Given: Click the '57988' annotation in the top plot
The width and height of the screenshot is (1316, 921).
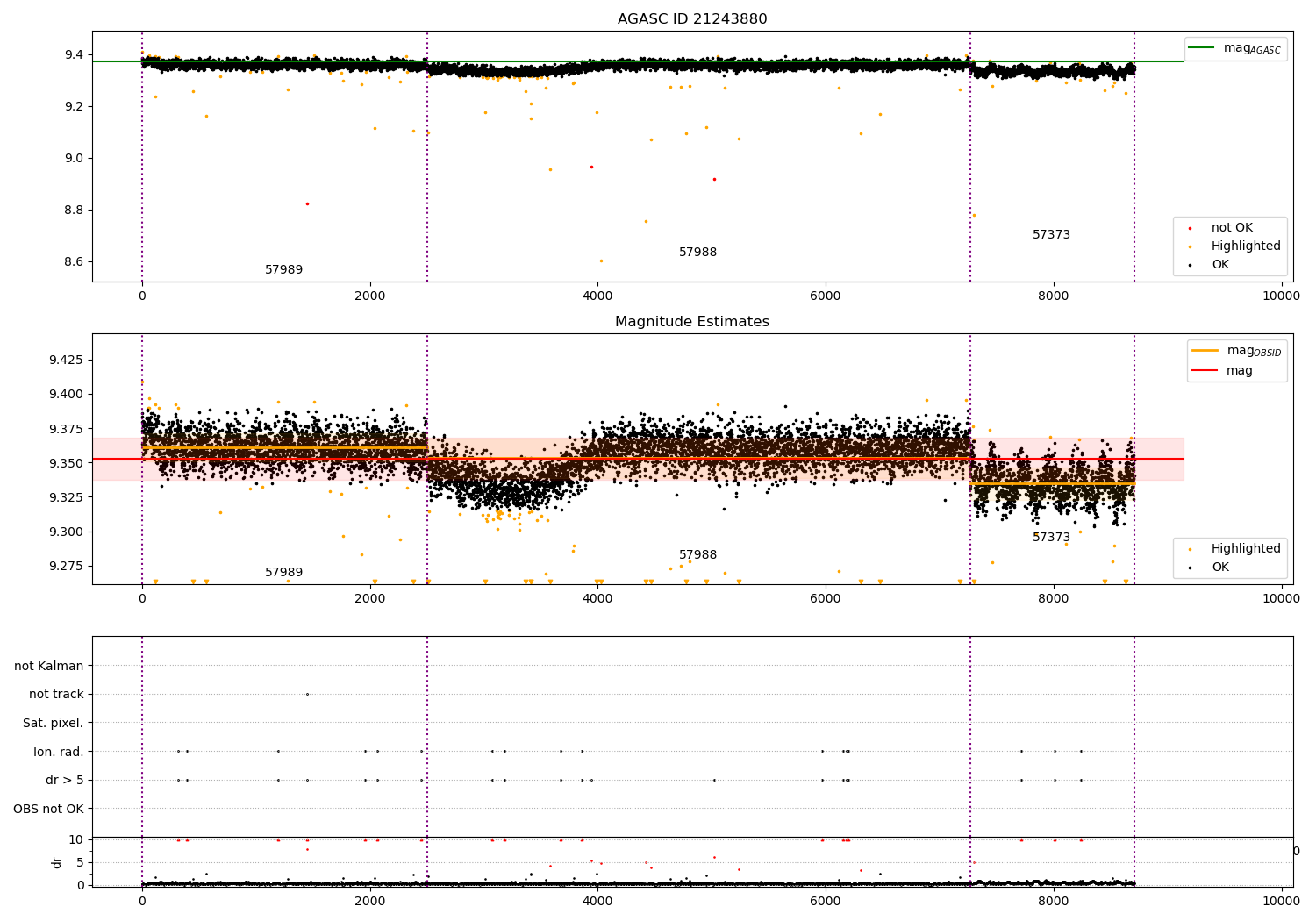Looking at the screenshot, I should [x=697, y=253].
